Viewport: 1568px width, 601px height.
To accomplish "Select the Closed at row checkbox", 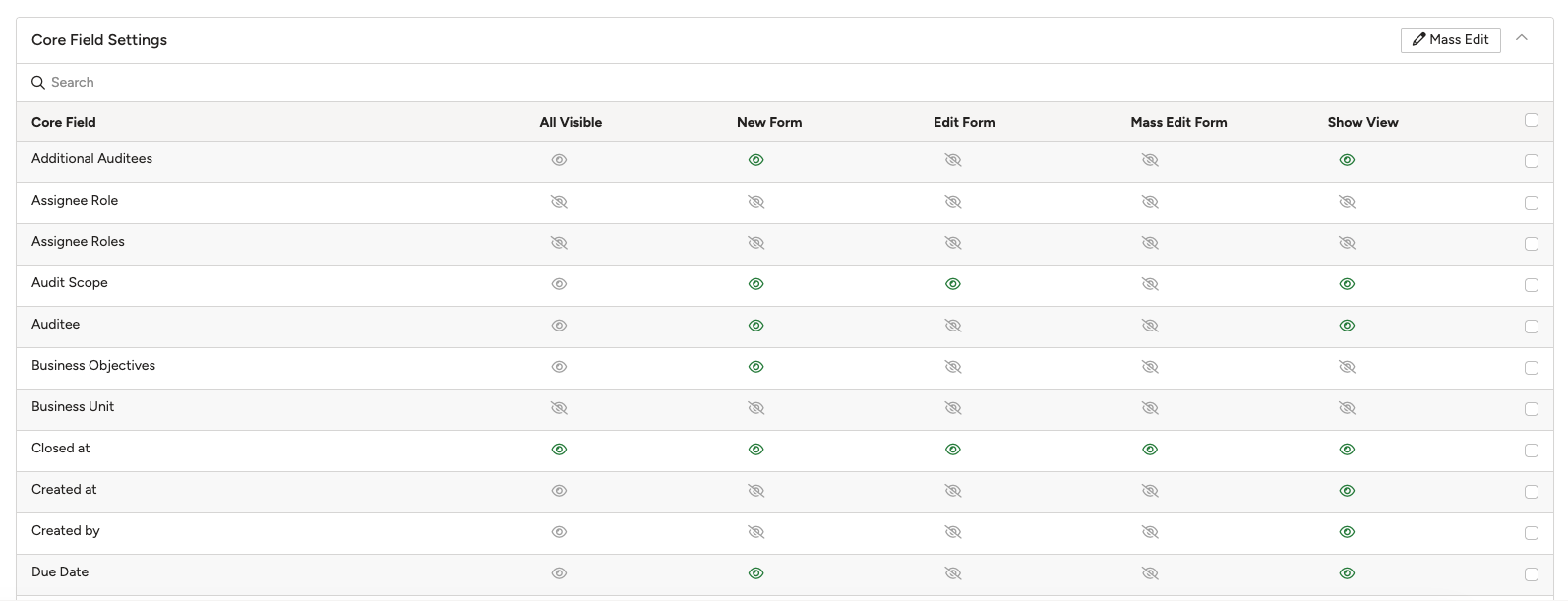I will pos(1531,451).
